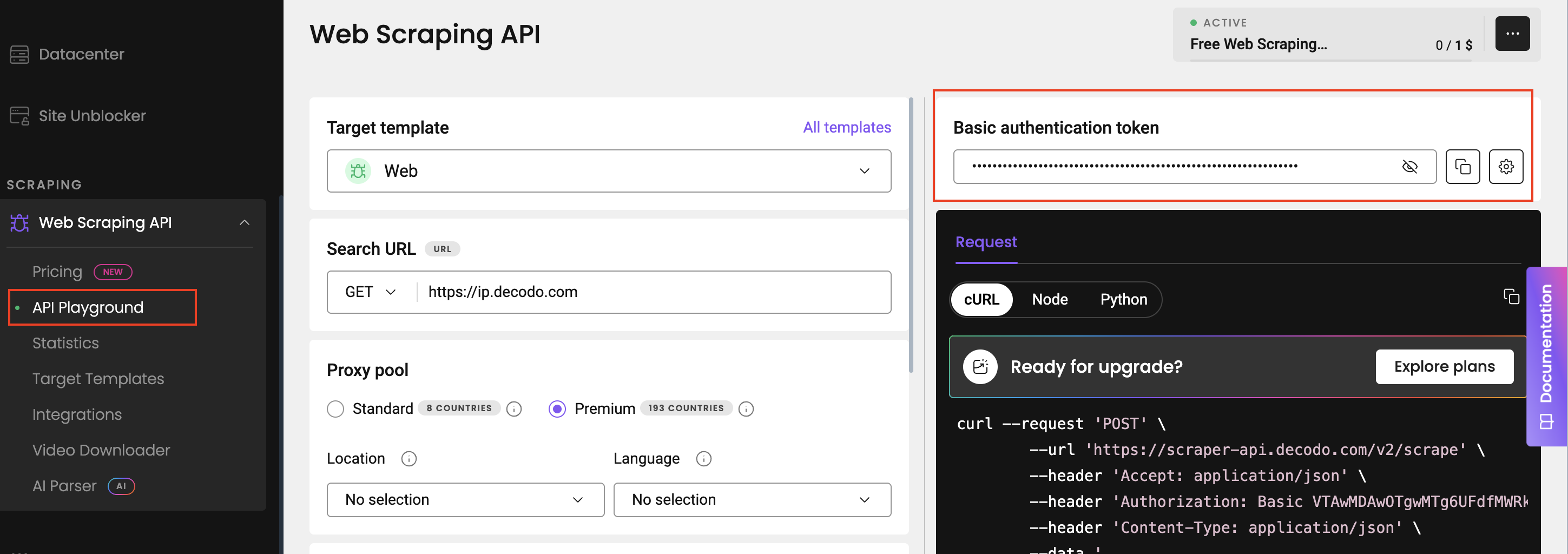Go to Target Templates
This screenshot has height=554, width=1568.
(98, 379)
